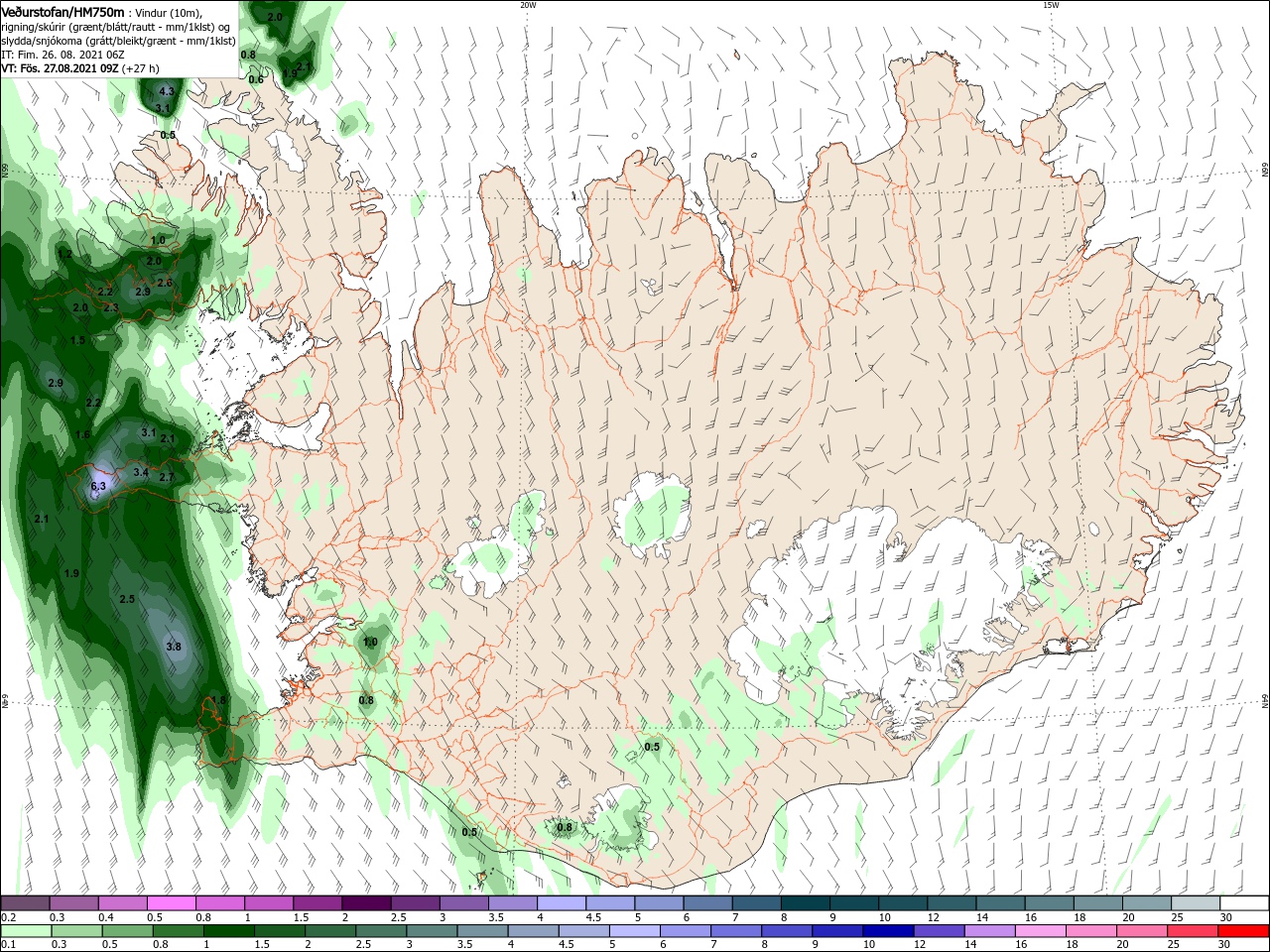Click the 0.2 label under upper legend row

tap(8, 917)
